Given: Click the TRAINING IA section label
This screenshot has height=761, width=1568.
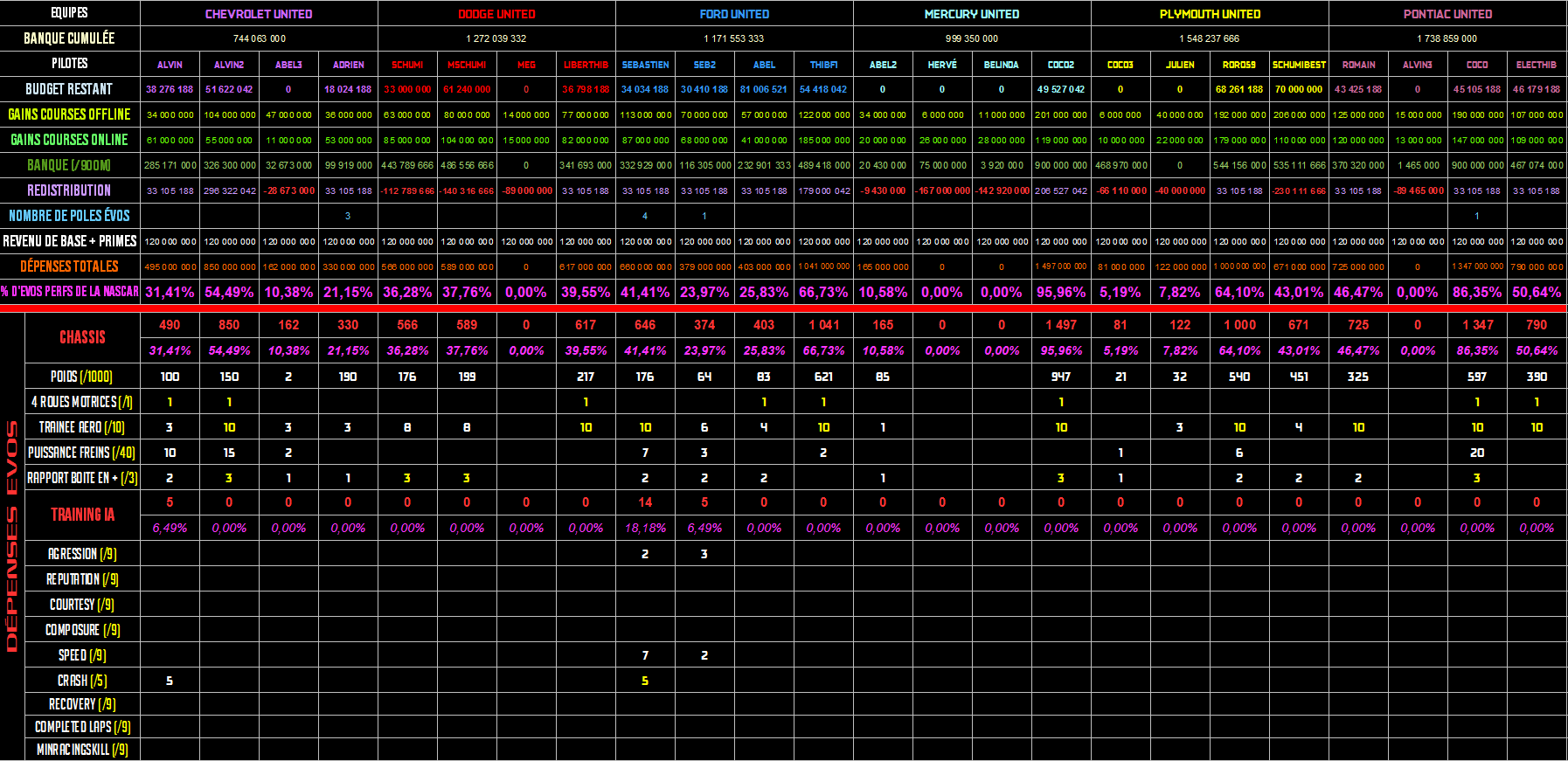Looking at the screenshot, I should tap(82, 515).
